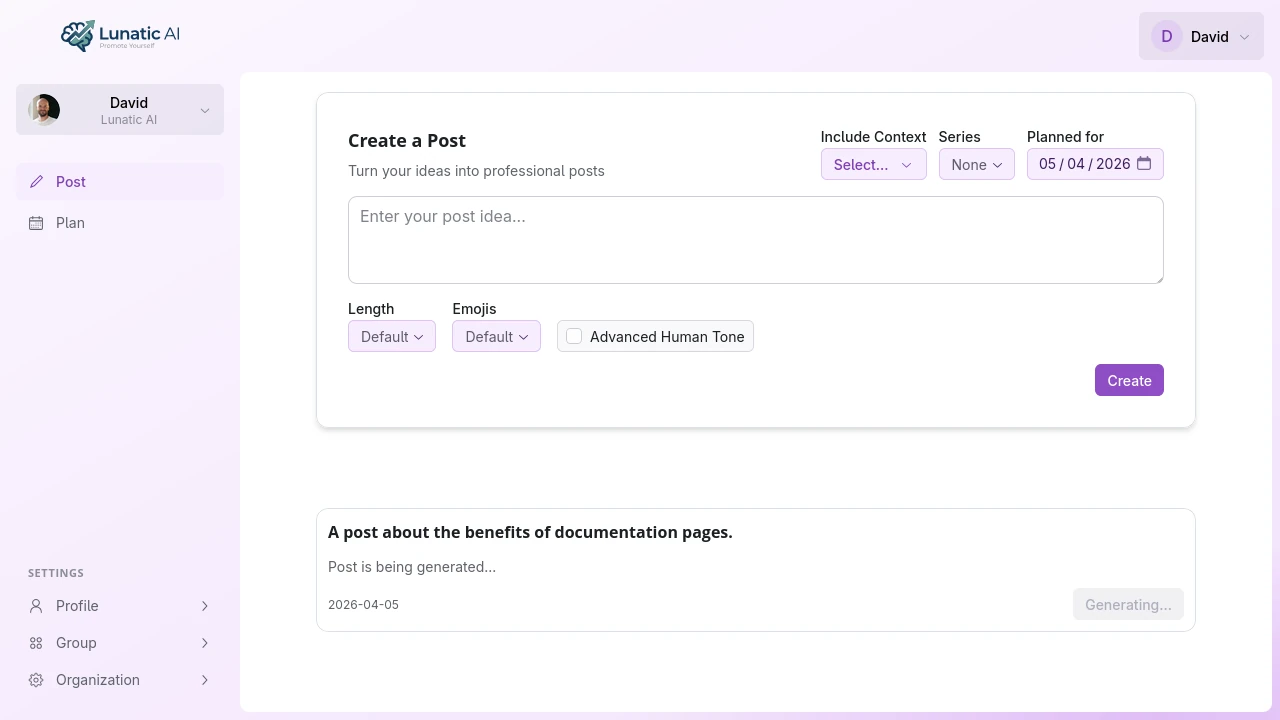Click the Create button

1129,380
